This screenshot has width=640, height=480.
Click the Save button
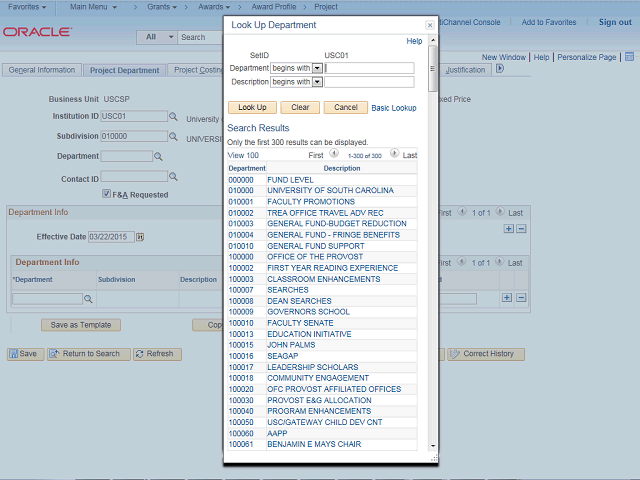pos(25,354)
